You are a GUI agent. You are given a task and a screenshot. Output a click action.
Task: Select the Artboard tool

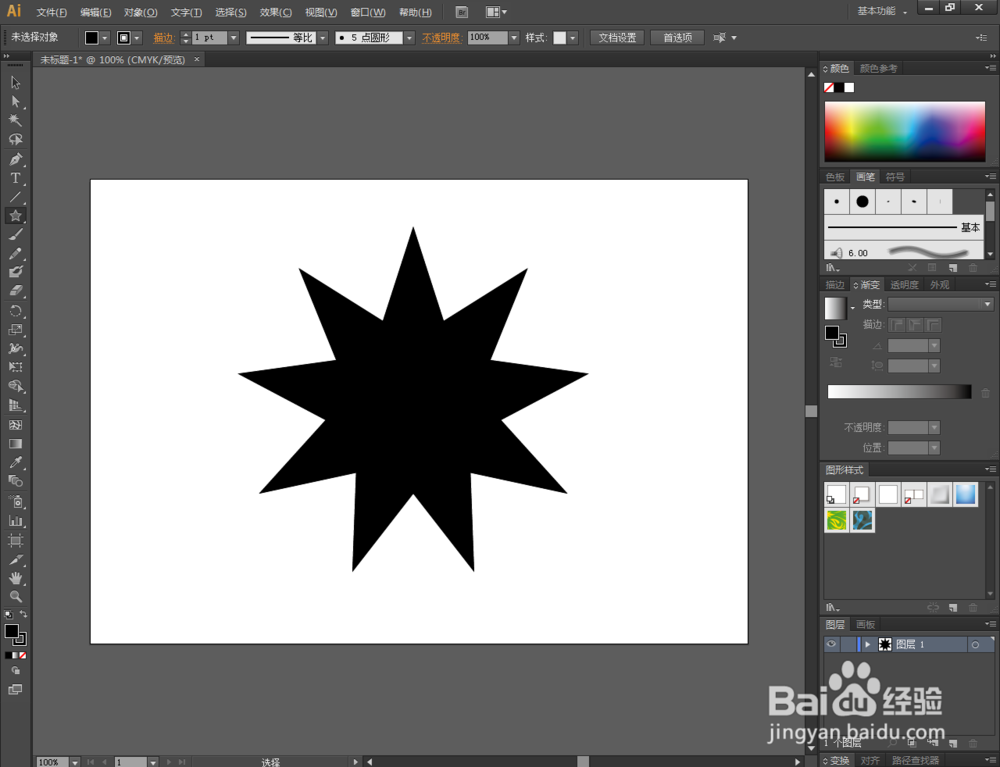pos(15,541)
